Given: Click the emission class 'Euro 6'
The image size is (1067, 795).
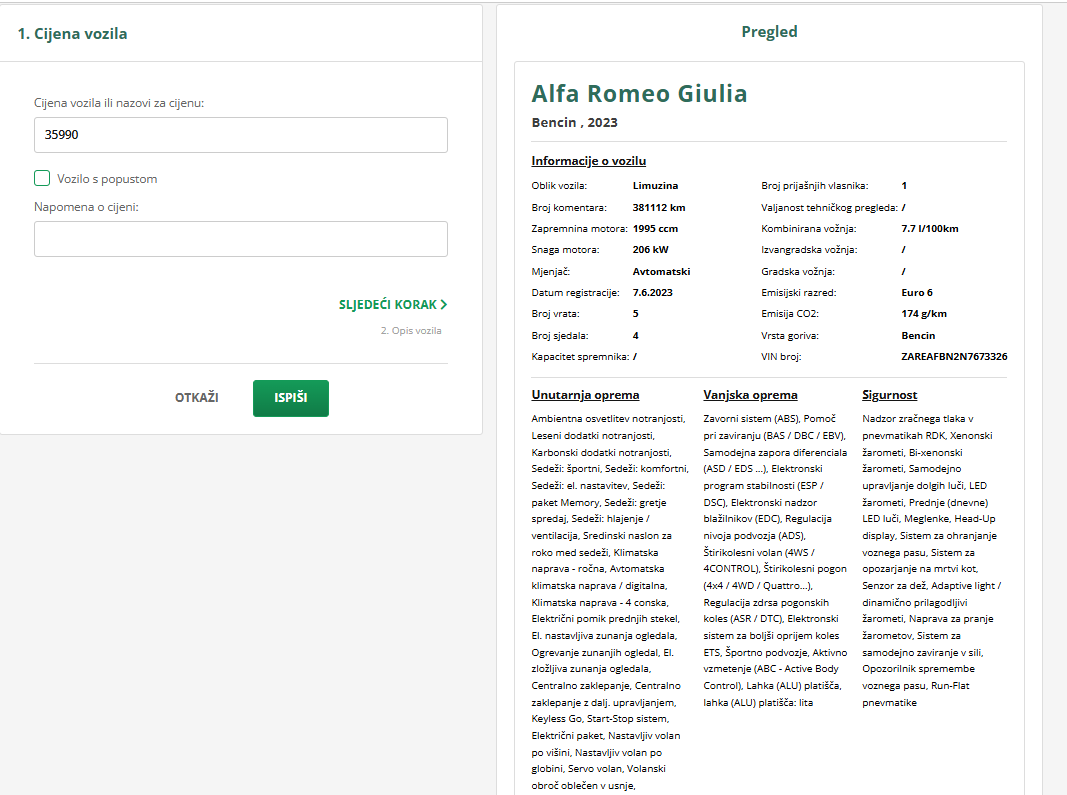Looking at the screenshot, I should tap(917, 293).
